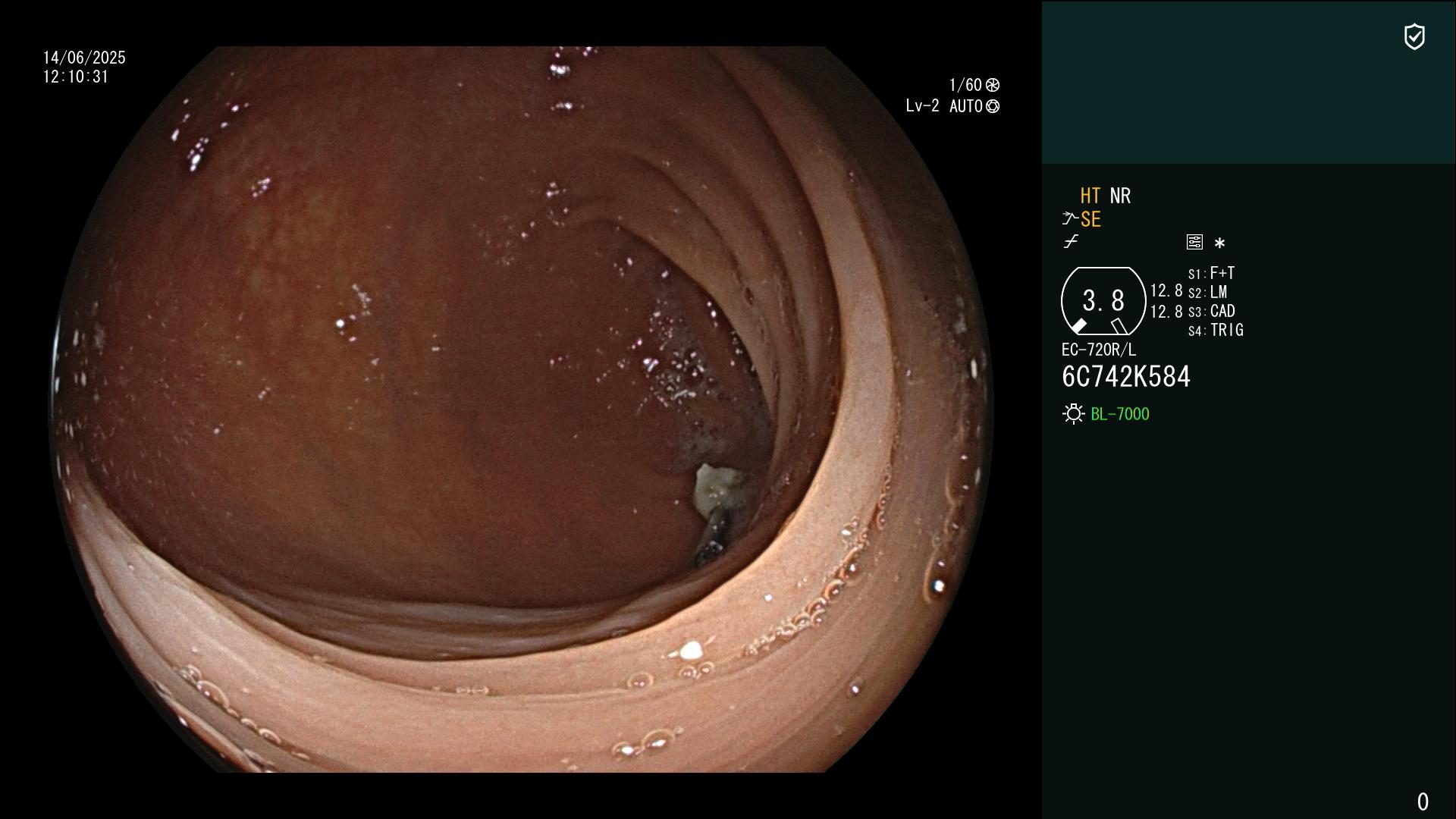Click the shutter speed 1/60 icon
Screen dimensions: 1456x819
993,85
